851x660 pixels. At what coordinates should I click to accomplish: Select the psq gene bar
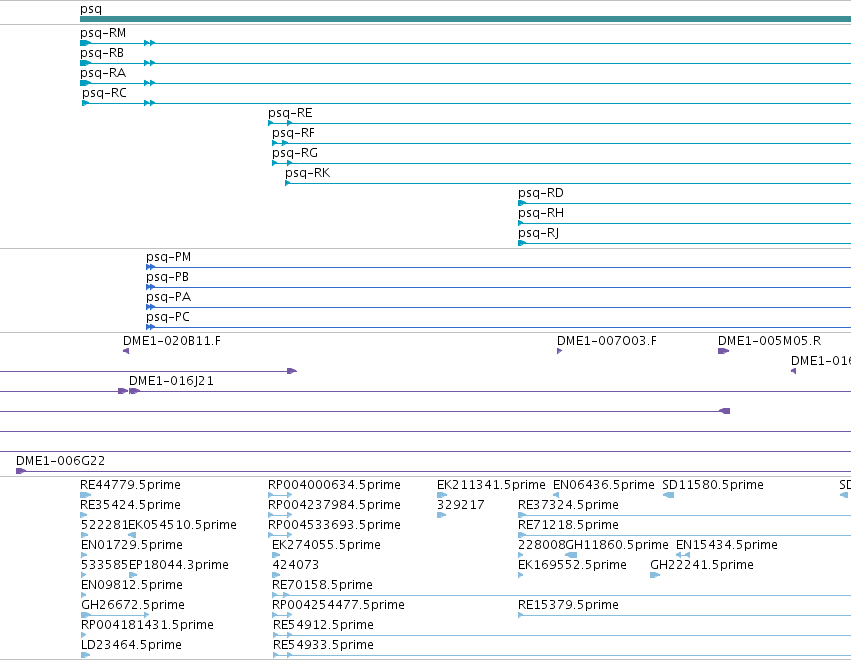(465, 19)
